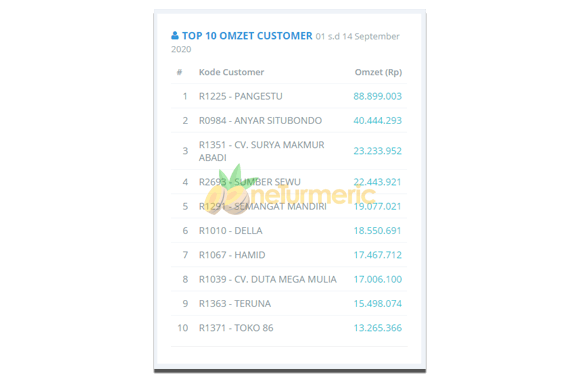Open omzet value 22.443.921
This screenshot has width=580, height=380.
[x=377, y=182]
